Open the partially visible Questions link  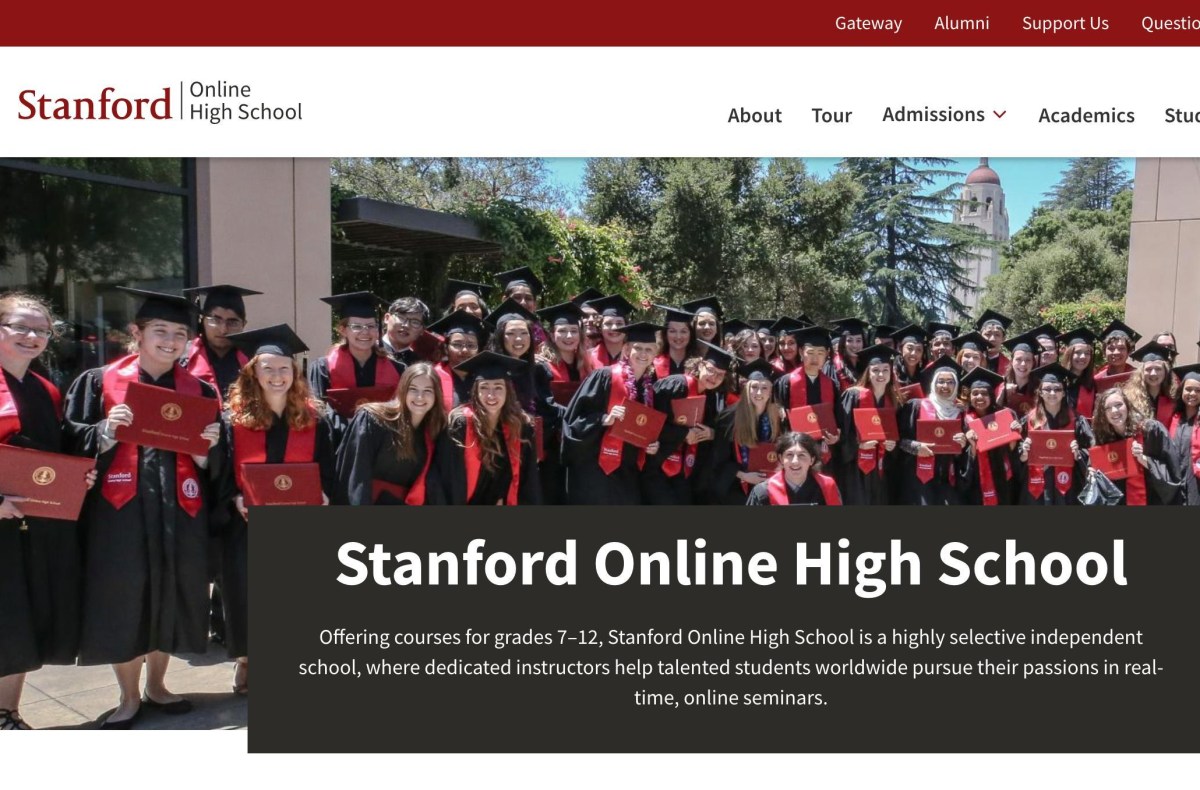click(x=1171, y=23)
